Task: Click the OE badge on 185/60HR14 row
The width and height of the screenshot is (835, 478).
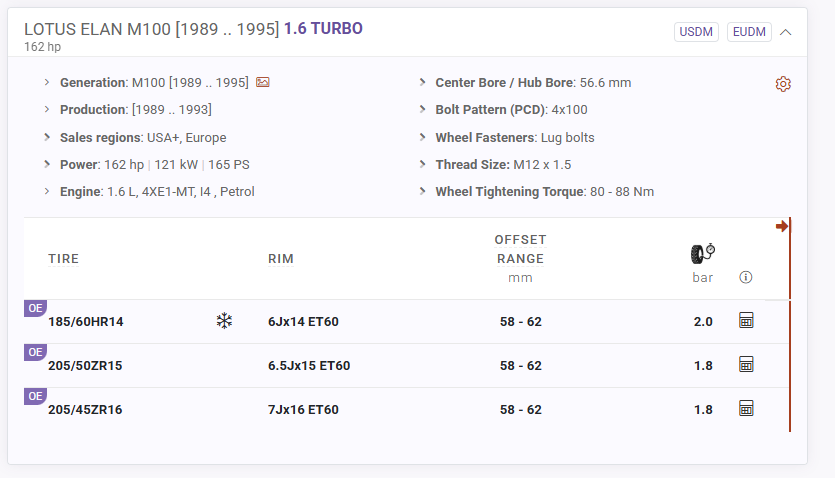Action: 35,308
